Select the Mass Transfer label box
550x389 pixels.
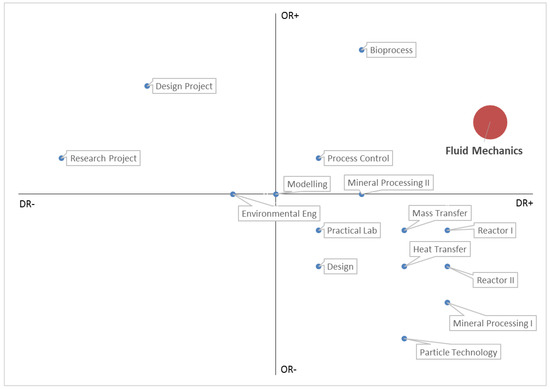click(440, 213)
